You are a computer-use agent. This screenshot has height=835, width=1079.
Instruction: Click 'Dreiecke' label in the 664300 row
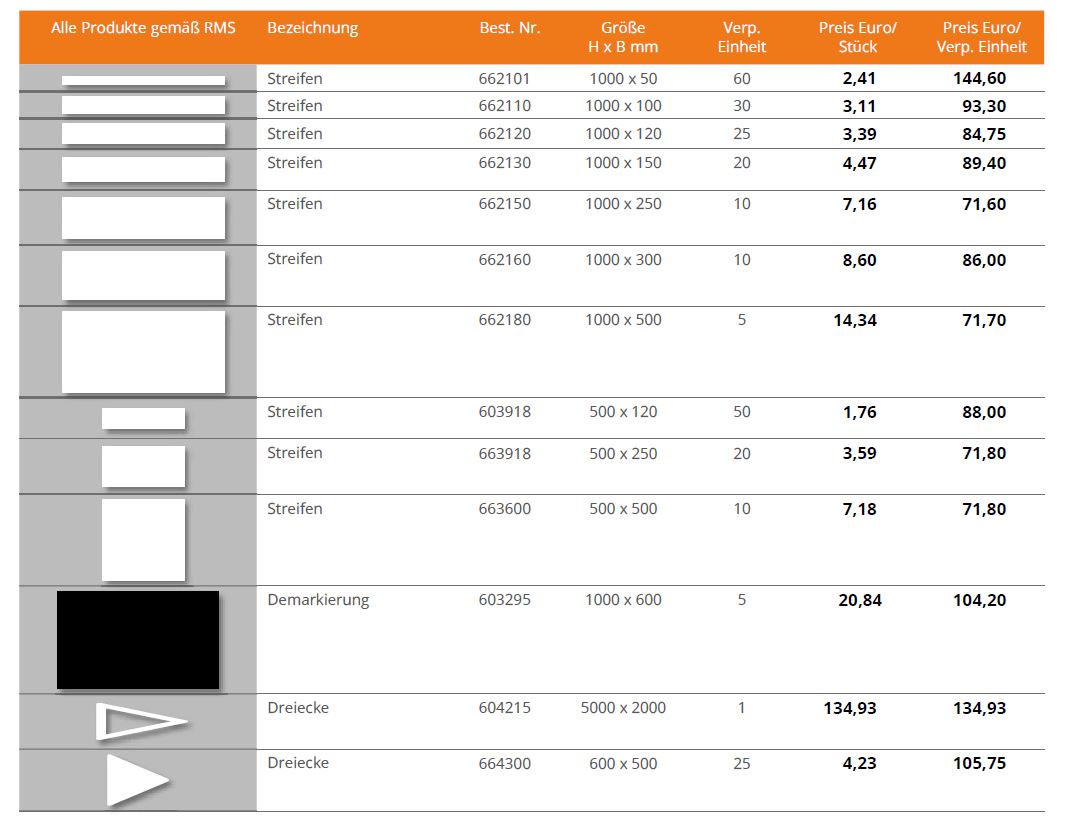[298, 763]
